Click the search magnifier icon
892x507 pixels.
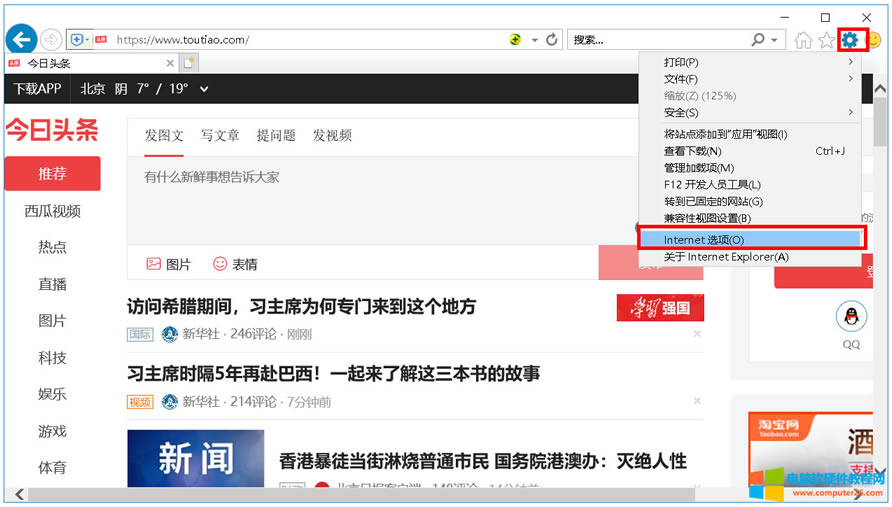758,40
